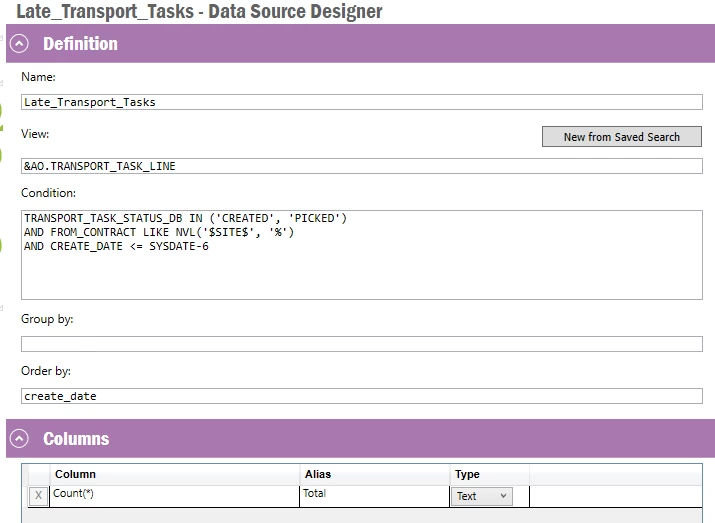The height and width of the screenshot is (523, 715).
Task: Collapse the Definition section chevron
Action: (19, 44)
